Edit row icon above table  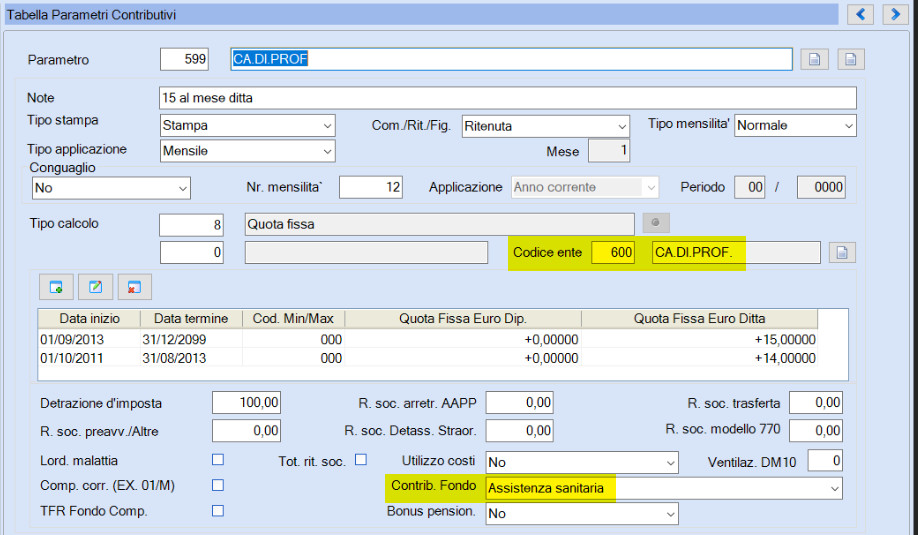click(x=95, y=287)
